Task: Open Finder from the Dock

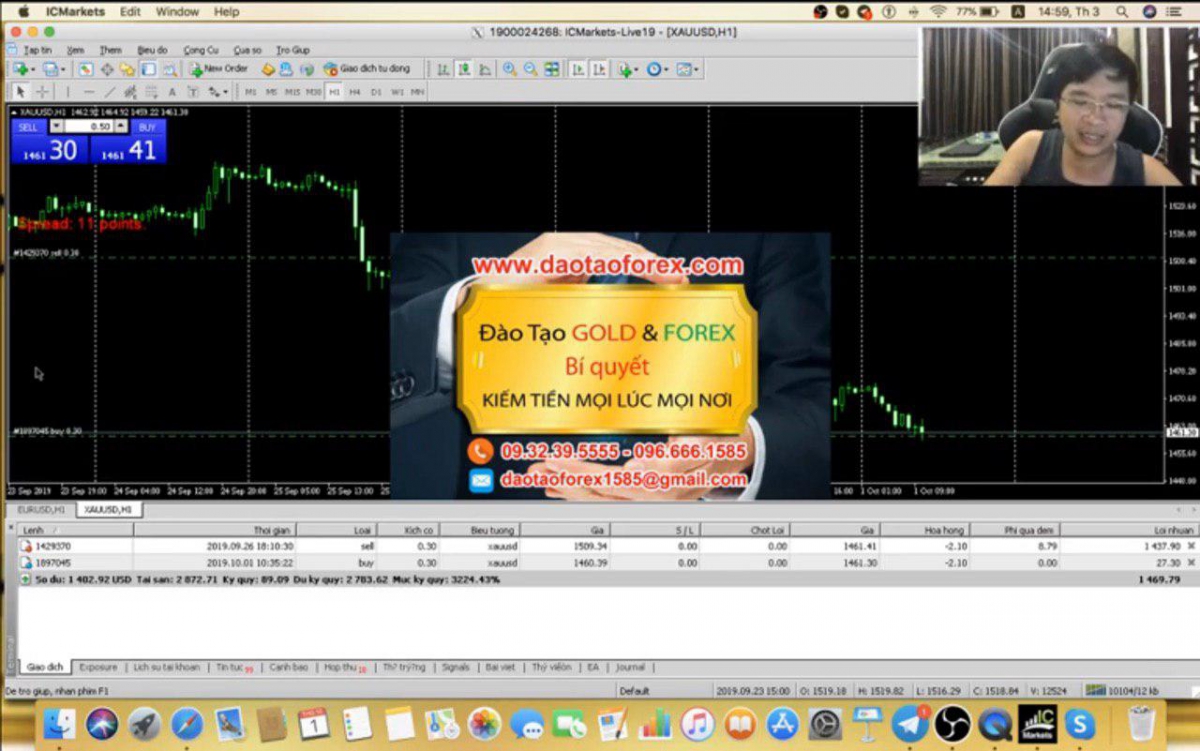Action: (x=61, y=723)
